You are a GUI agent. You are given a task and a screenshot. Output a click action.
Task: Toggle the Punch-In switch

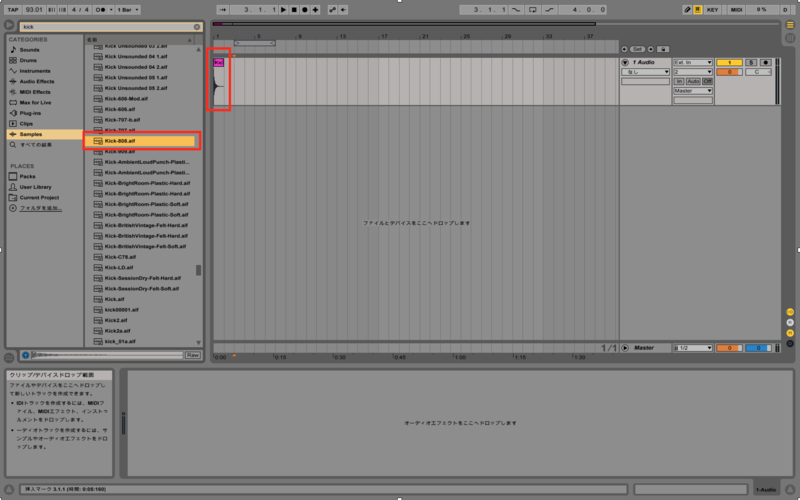(516, 10)
